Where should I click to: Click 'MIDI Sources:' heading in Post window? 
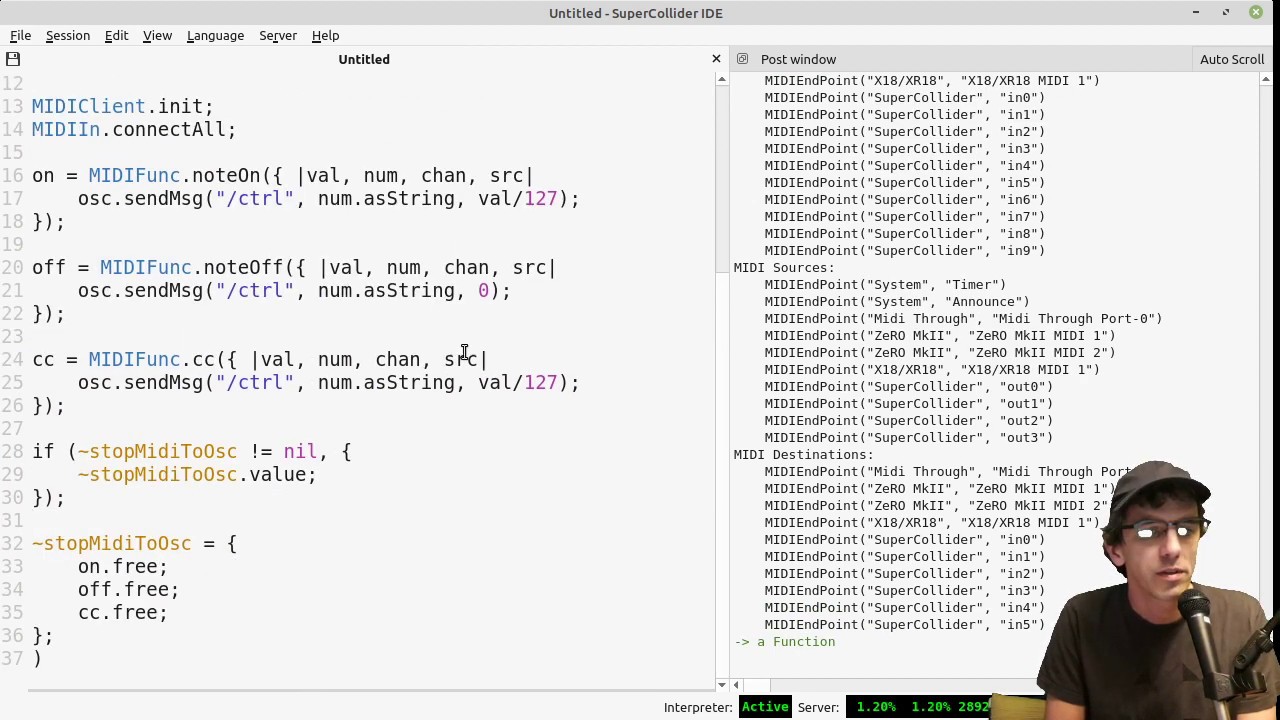pos(784,267)
